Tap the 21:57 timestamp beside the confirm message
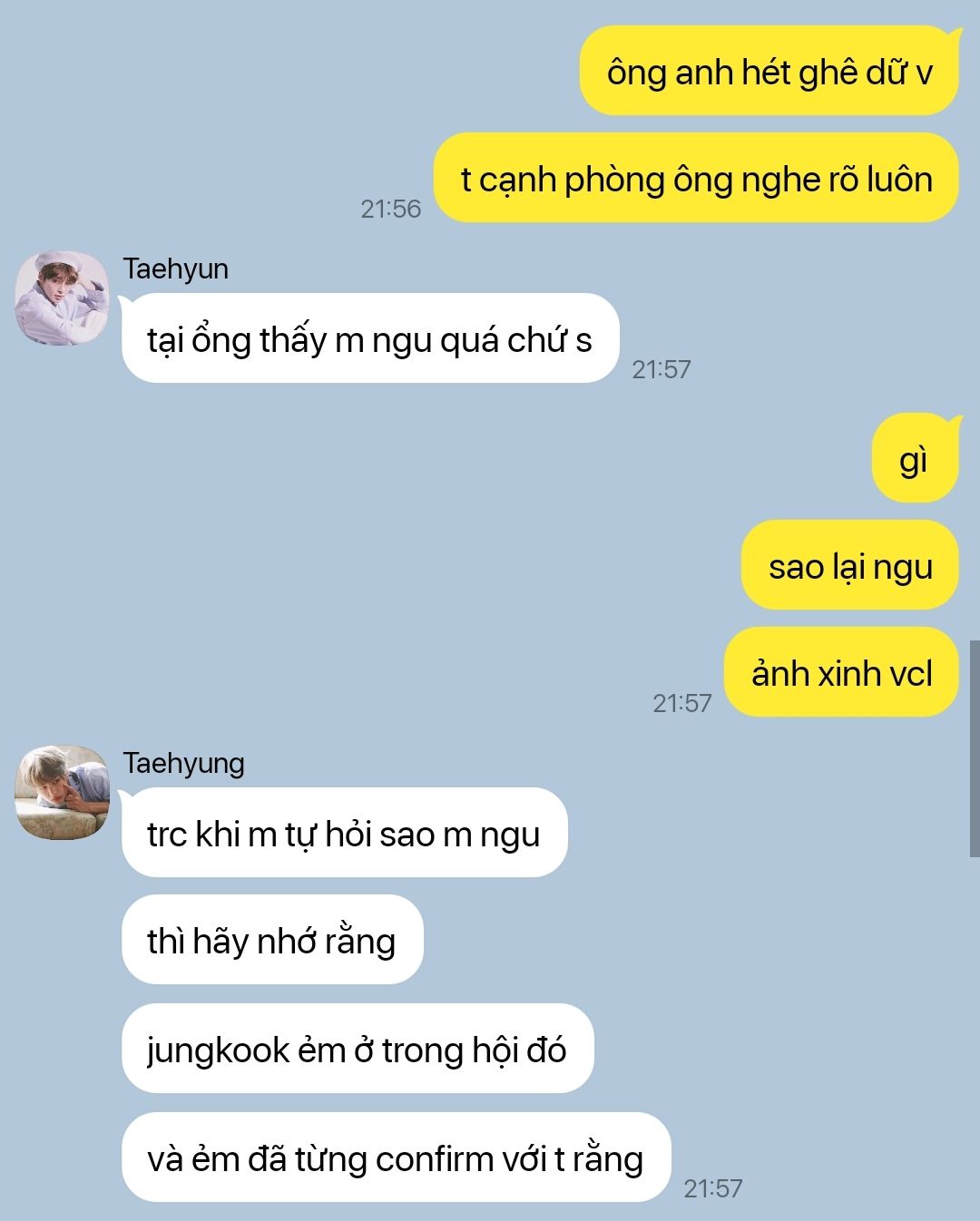 pos(713,1188)
